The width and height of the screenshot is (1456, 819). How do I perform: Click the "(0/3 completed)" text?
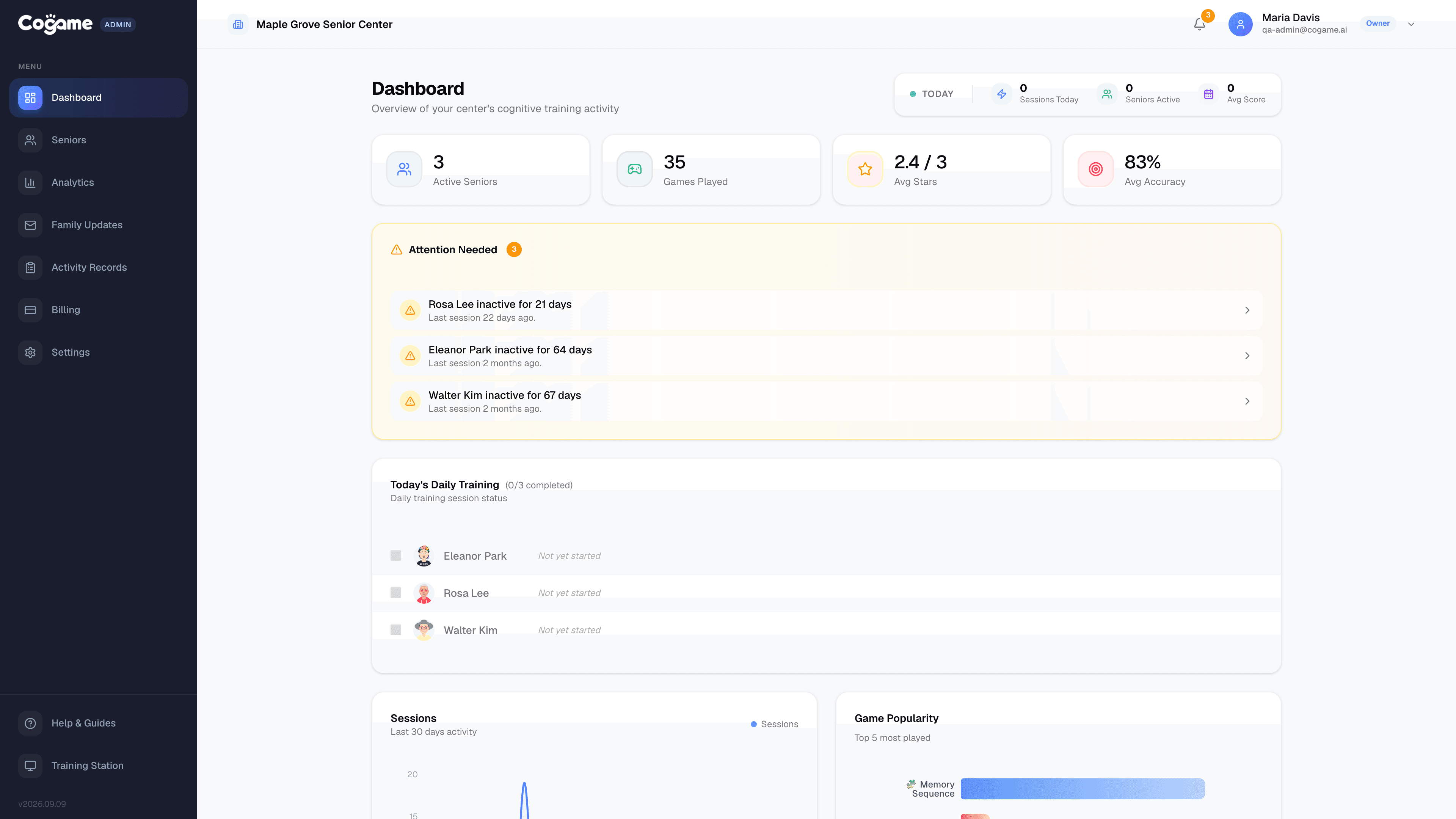click(x=539, y=485)
